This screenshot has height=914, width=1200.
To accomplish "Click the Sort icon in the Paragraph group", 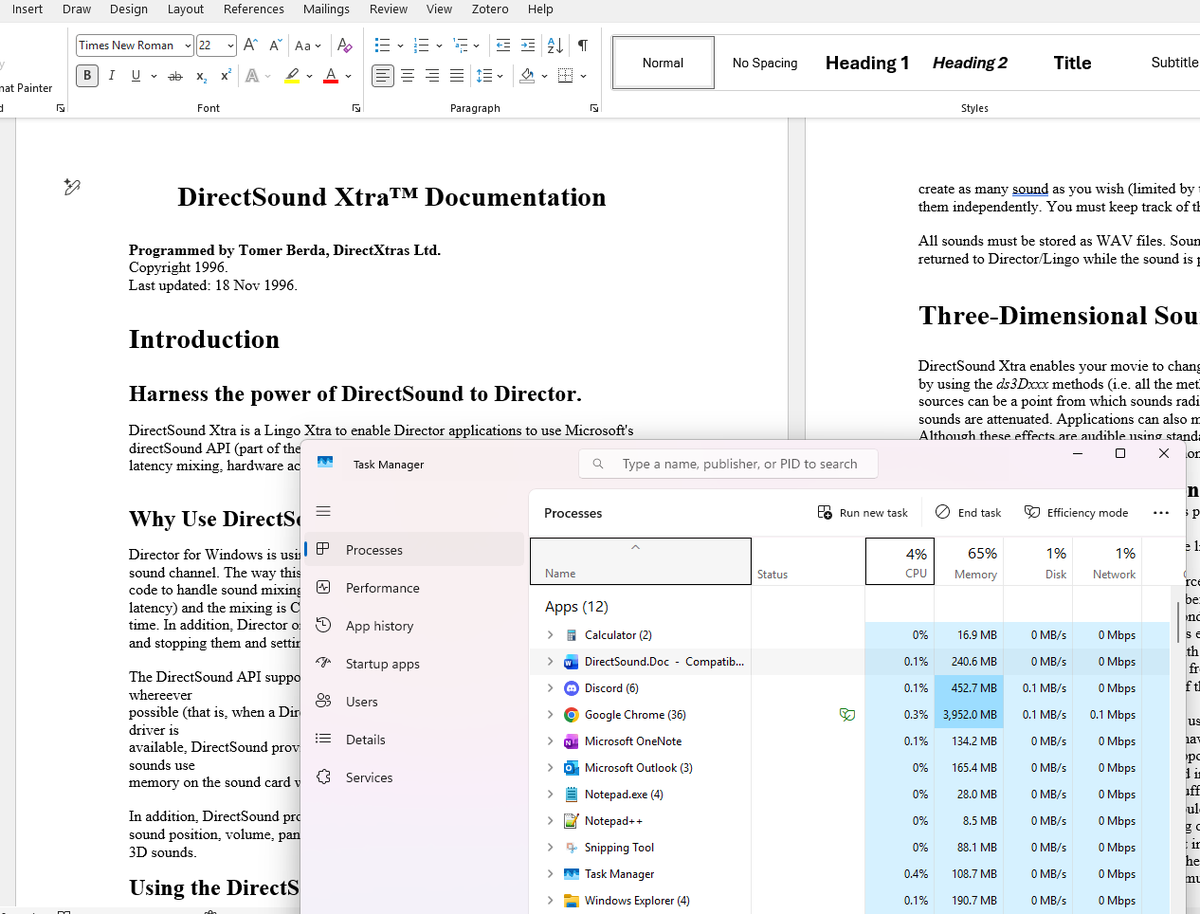I will tap(553, 45).
